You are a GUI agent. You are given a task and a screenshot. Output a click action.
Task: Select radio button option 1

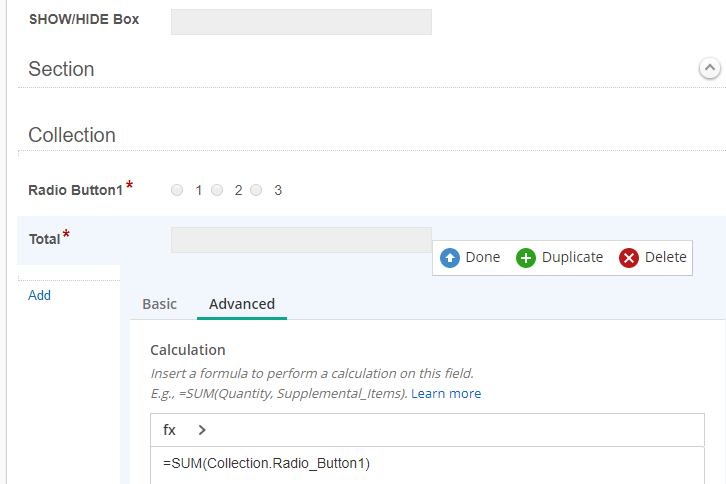177,190
